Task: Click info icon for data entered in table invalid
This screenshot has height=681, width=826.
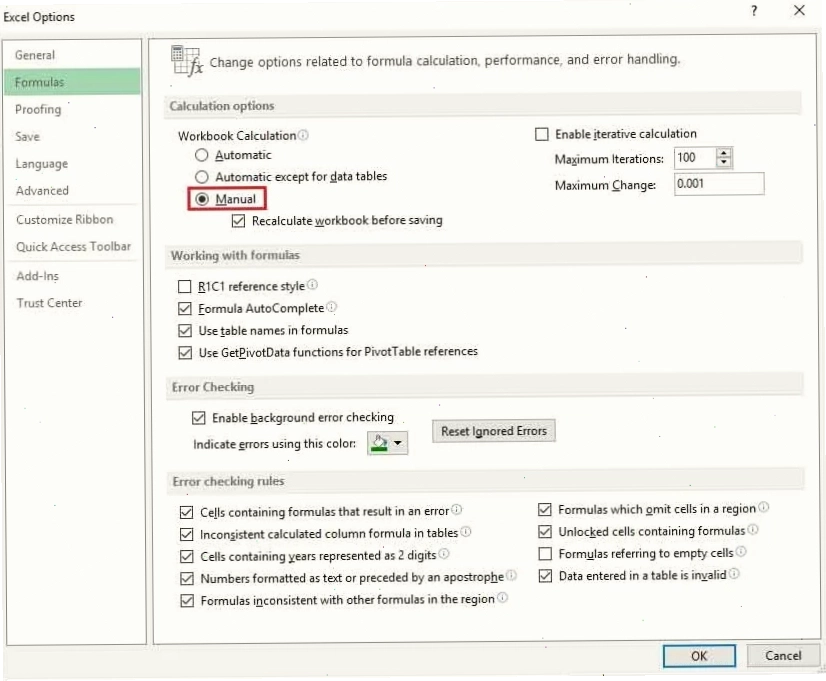Action: pyautogui.click(x=734, y=574)
